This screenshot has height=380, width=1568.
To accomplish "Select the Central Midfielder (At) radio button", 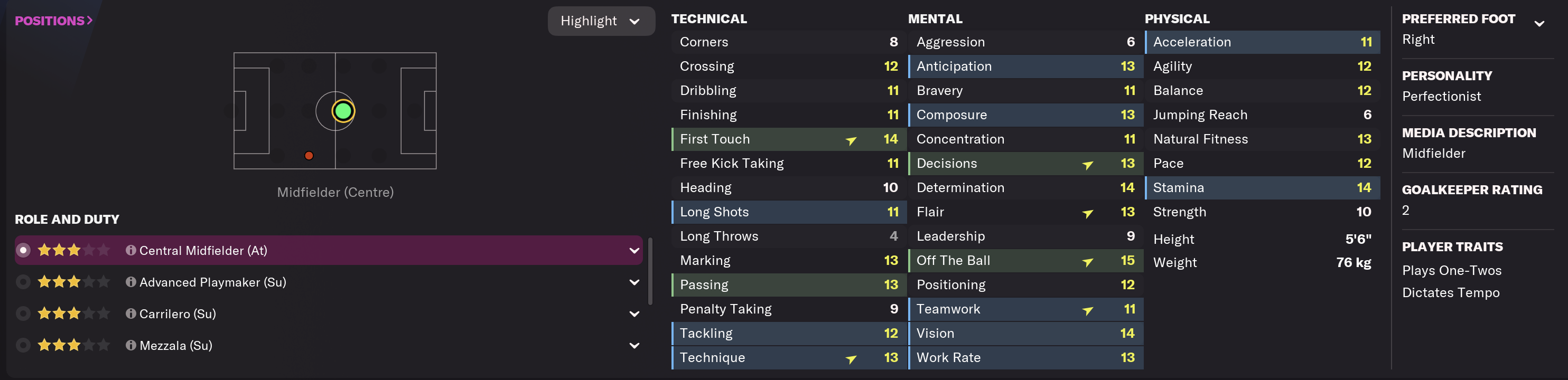I will (x=23, y=251).
